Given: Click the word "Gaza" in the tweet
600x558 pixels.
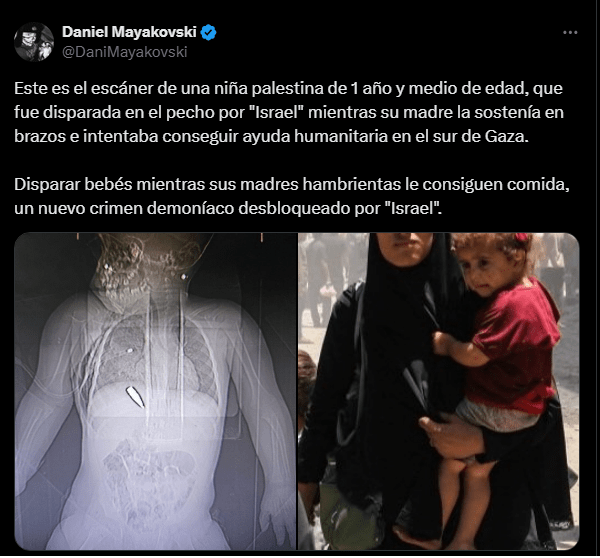Looking at the screenshot, I should click(506, 137).
